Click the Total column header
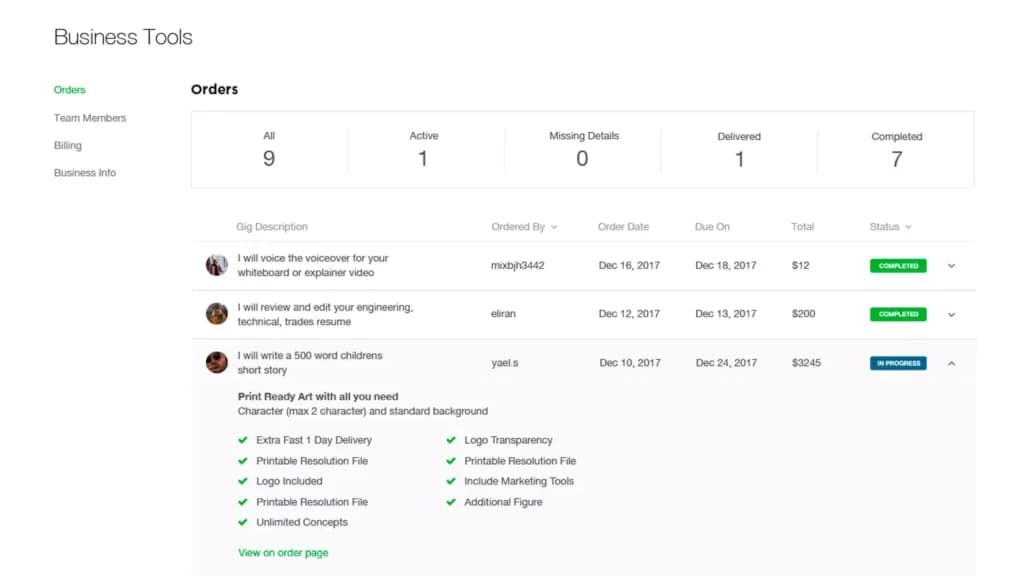The height and width of the screenshot is (576, 1024). pyautogui.click(x=802, y=227)
